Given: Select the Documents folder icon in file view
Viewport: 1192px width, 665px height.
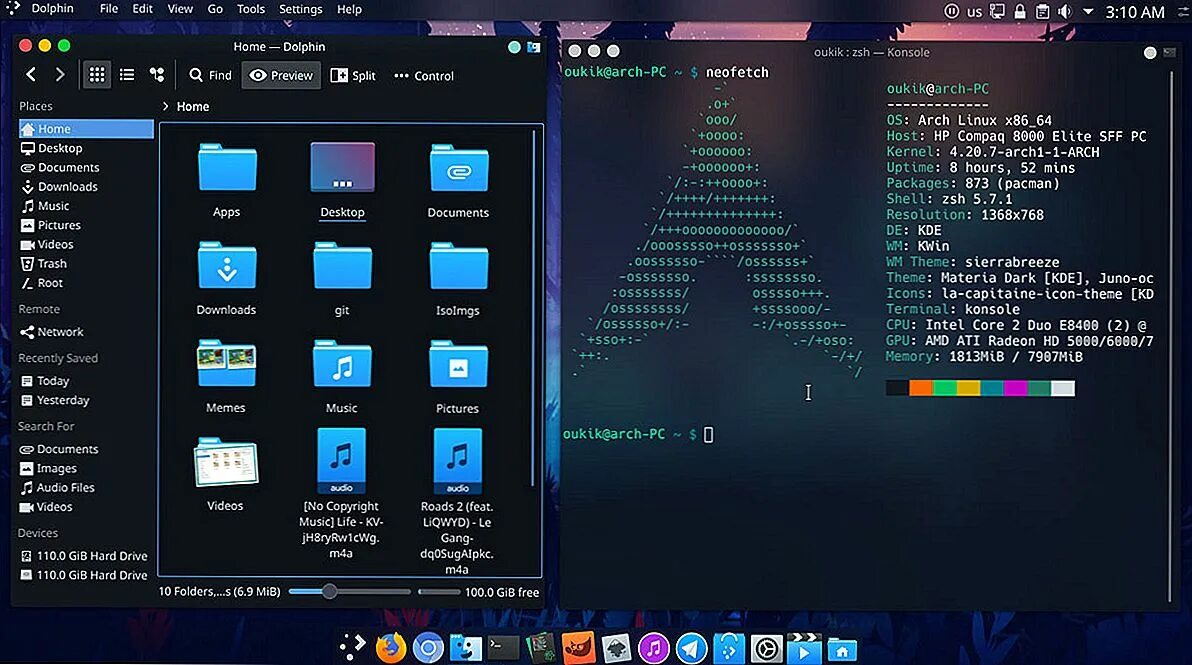Looking at the screenshot, I should (458, 169).
